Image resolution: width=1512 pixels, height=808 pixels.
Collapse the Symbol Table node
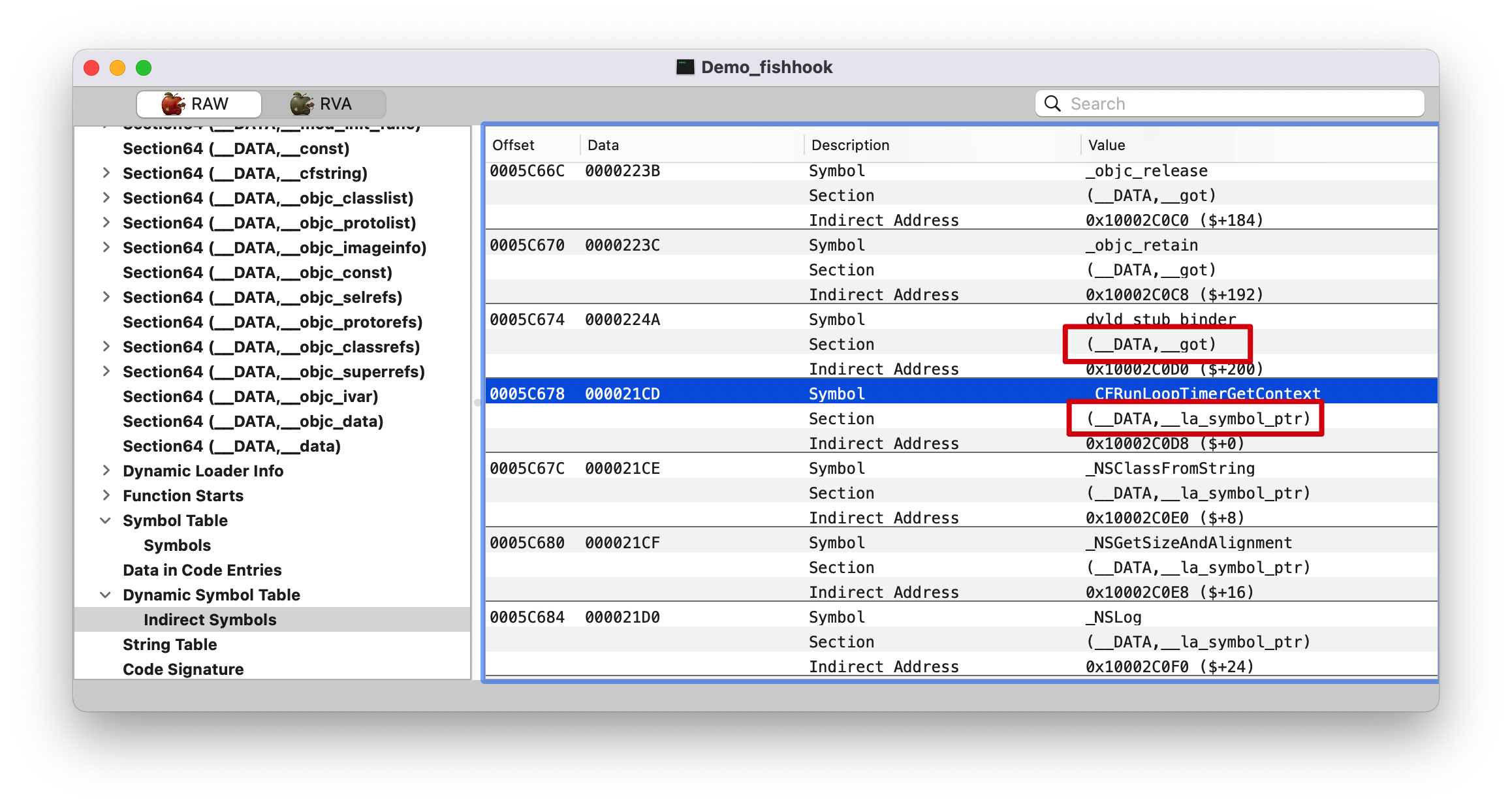(105, 520)
